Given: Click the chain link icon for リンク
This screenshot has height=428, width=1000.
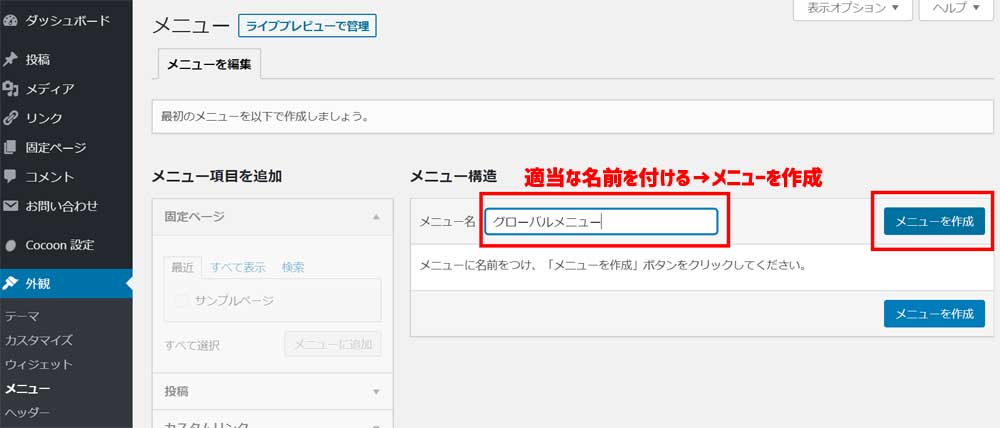Looking at the screenshot, I should point(11,118).
